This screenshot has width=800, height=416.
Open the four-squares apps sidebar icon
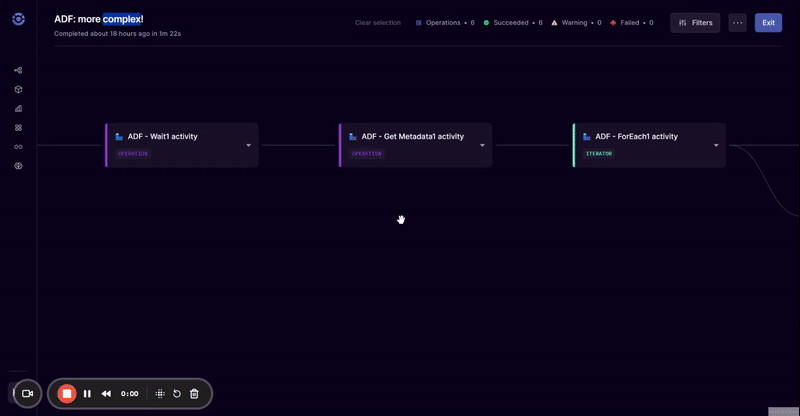click(x=18, y=128)
